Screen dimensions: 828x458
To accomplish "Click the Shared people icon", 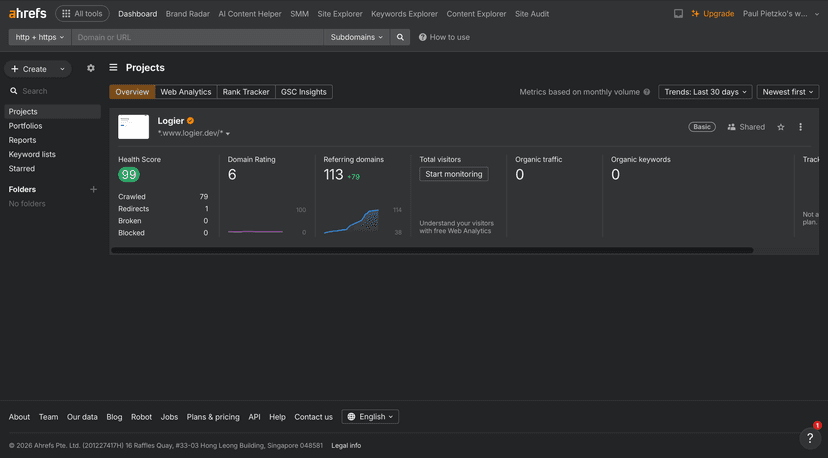I will tap(731, 127).
